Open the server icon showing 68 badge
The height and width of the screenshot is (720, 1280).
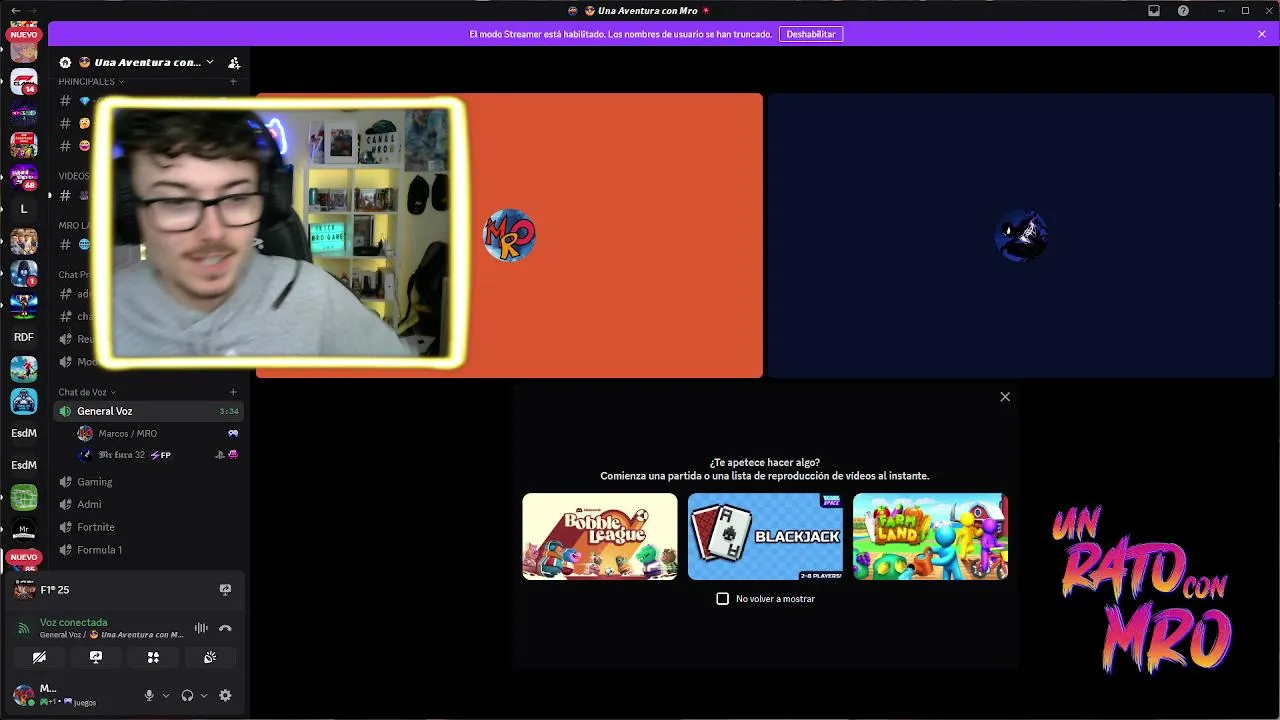tap(24, 177)
